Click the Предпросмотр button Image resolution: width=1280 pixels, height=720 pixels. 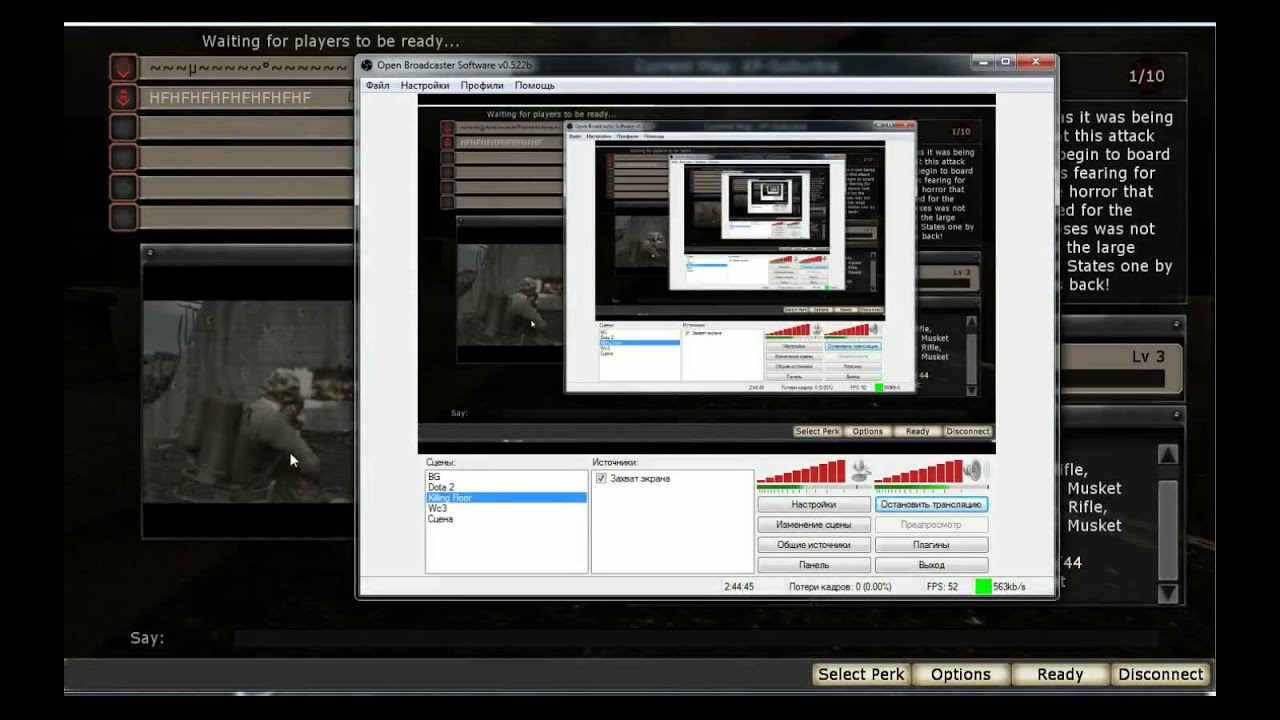pyautogui.click(x=931, y=525)
